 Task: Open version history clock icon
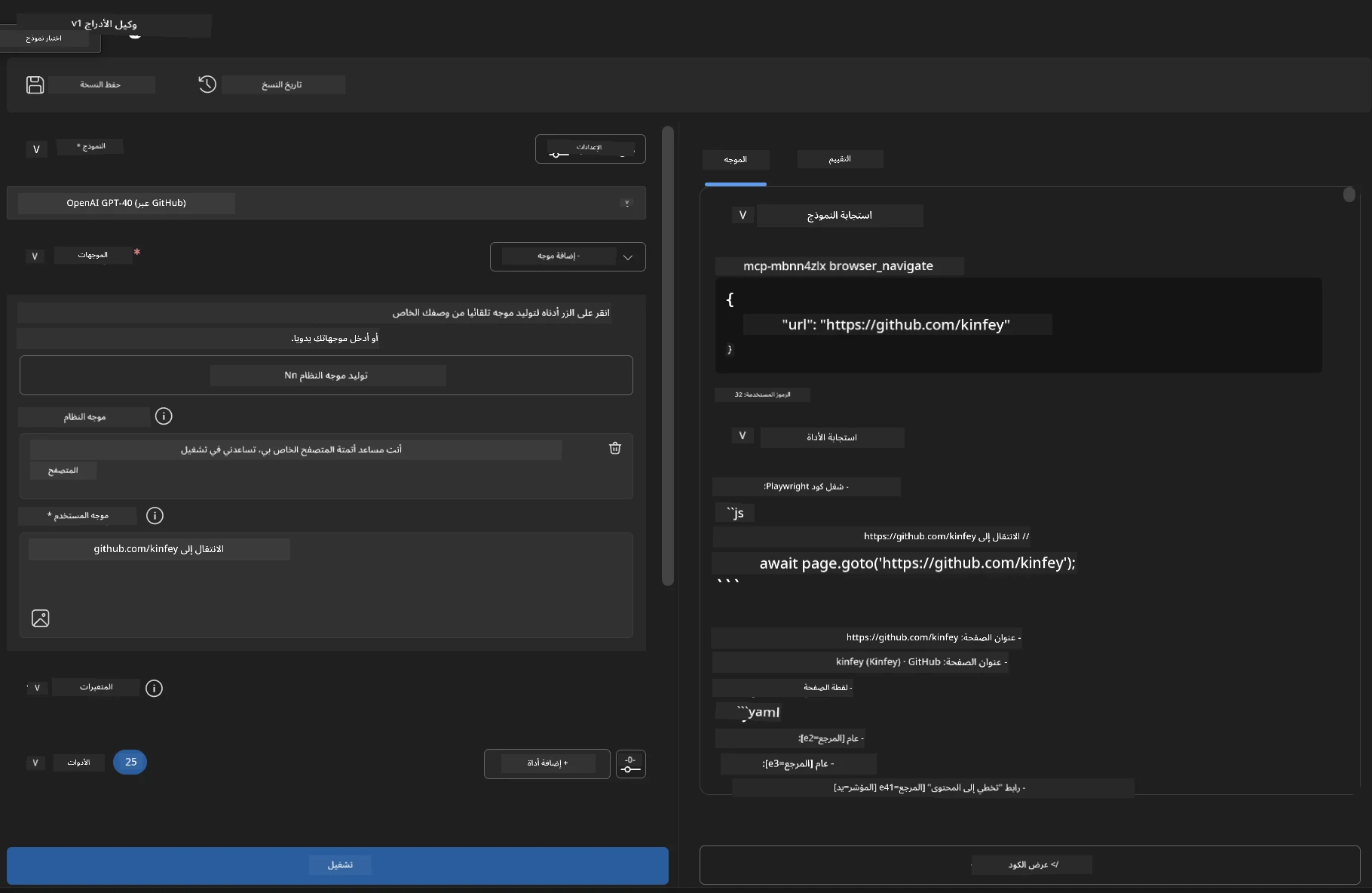coord(207,84)
